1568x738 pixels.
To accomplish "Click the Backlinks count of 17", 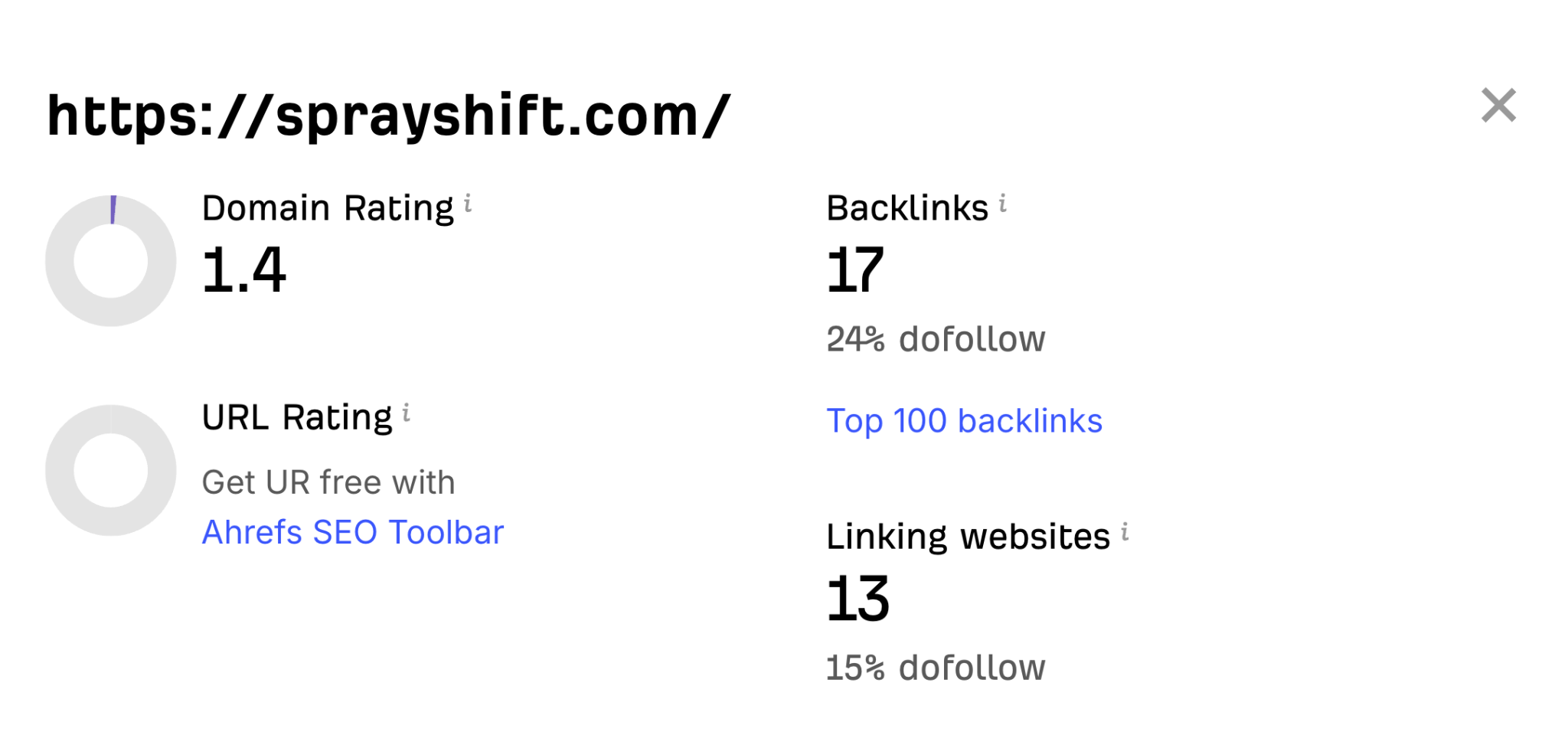I will click(x=855, y=270).
